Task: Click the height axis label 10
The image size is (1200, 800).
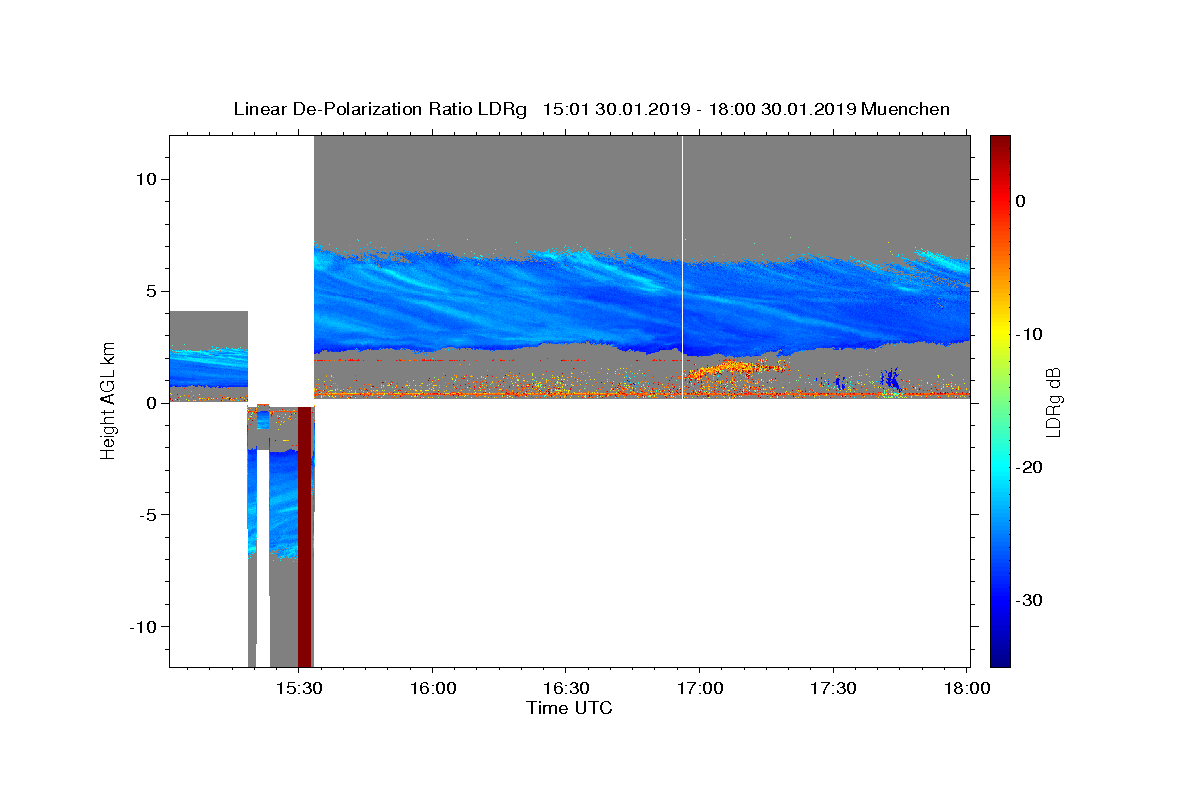Action: [149, 179]
